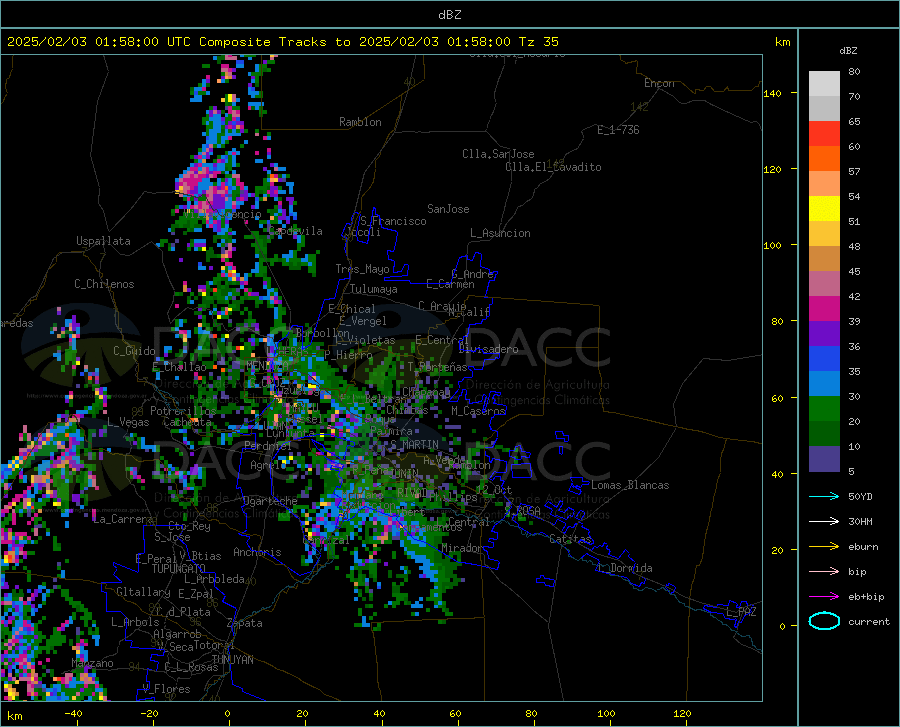This screenshot has height=727, width=900.
Task: Click the 'Tz 35' threshold text
Action: point(539,42)
